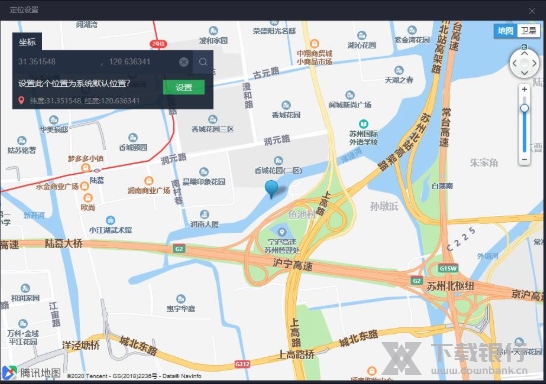Pan the map right with the right arrow
The height and width of the screenshot is (384, 546).
534,63
